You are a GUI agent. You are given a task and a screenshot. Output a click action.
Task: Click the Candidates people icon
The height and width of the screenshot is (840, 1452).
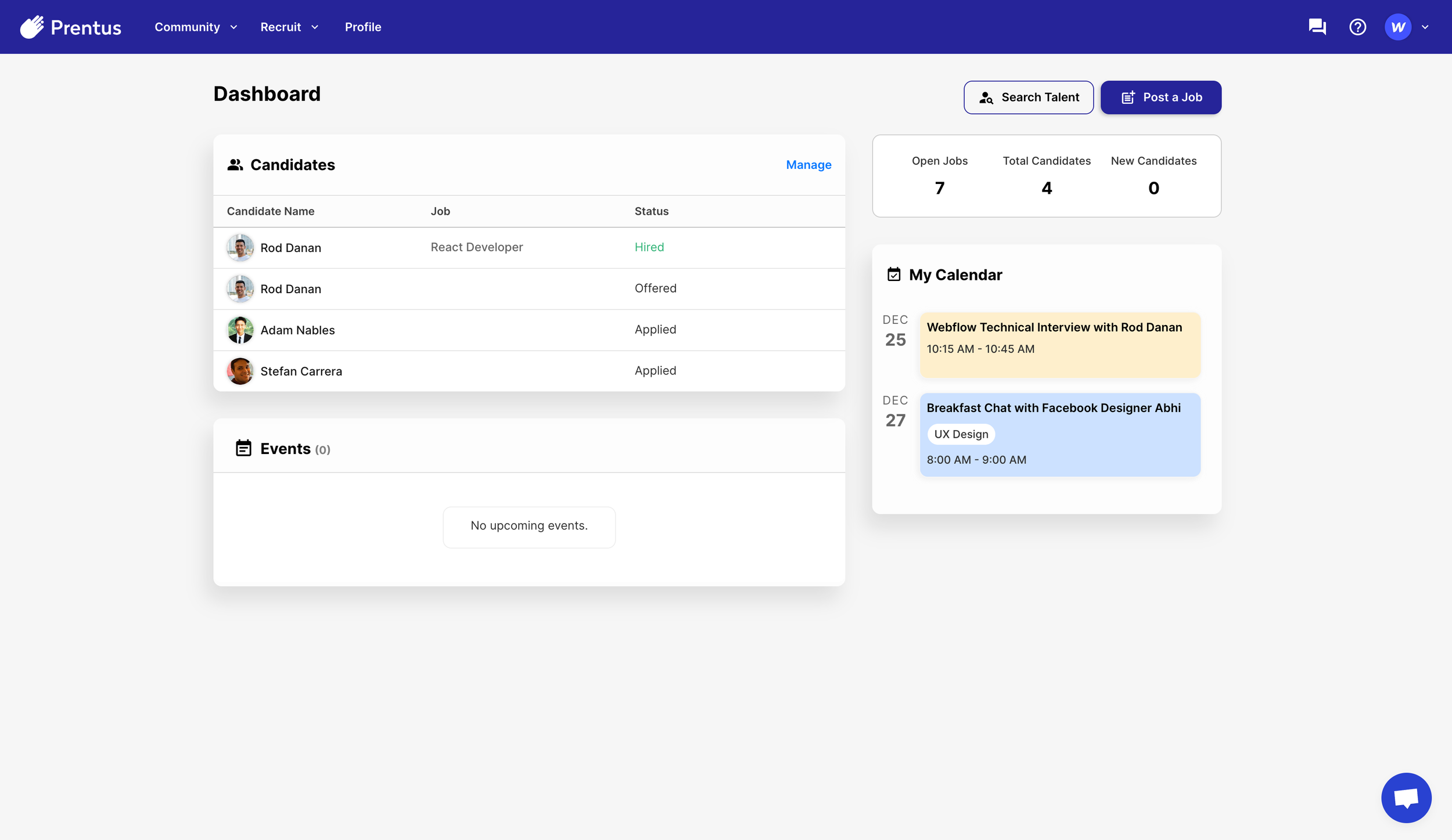click(x=235, y=165)
